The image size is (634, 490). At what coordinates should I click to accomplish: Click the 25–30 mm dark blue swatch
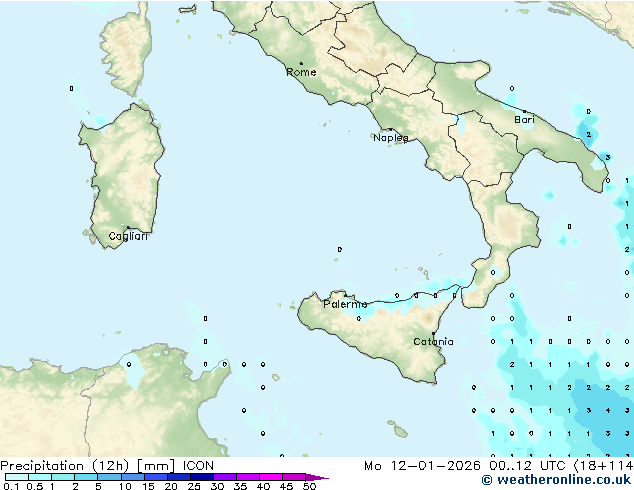201,477
